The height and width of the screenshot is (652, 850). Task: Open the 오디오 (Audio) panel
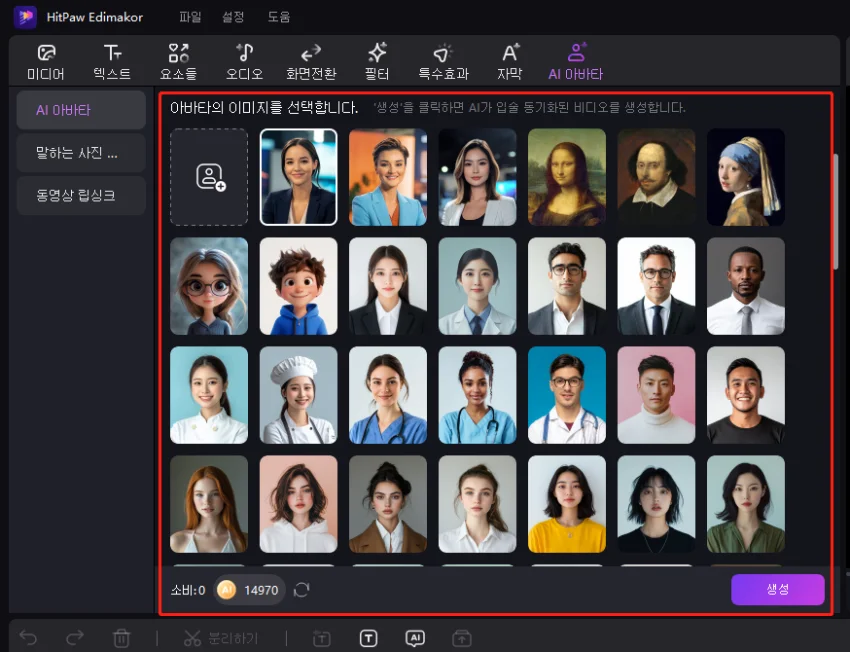click(244, 61)
